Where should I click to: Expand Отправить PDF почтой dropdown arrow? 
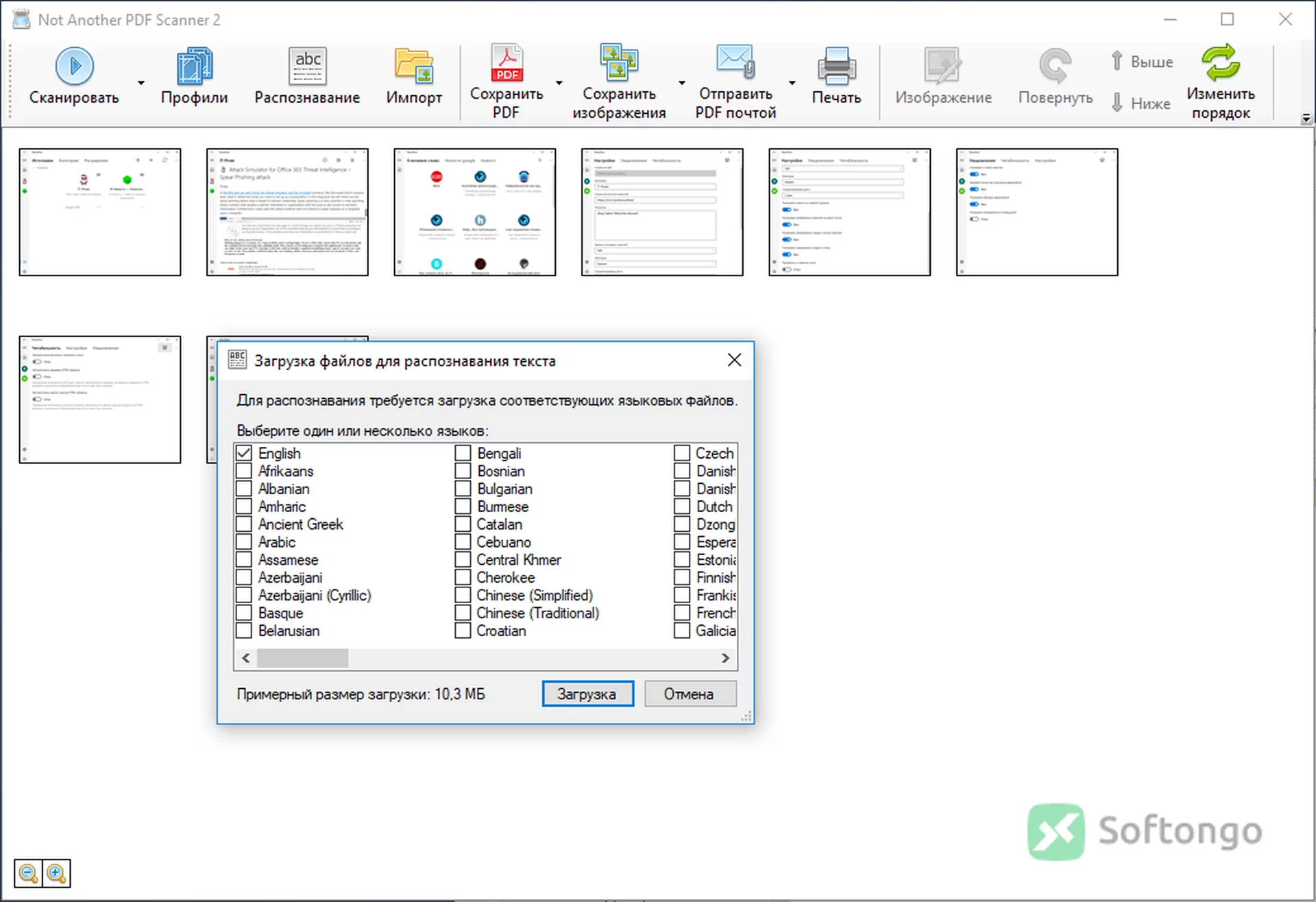point(792,83)
